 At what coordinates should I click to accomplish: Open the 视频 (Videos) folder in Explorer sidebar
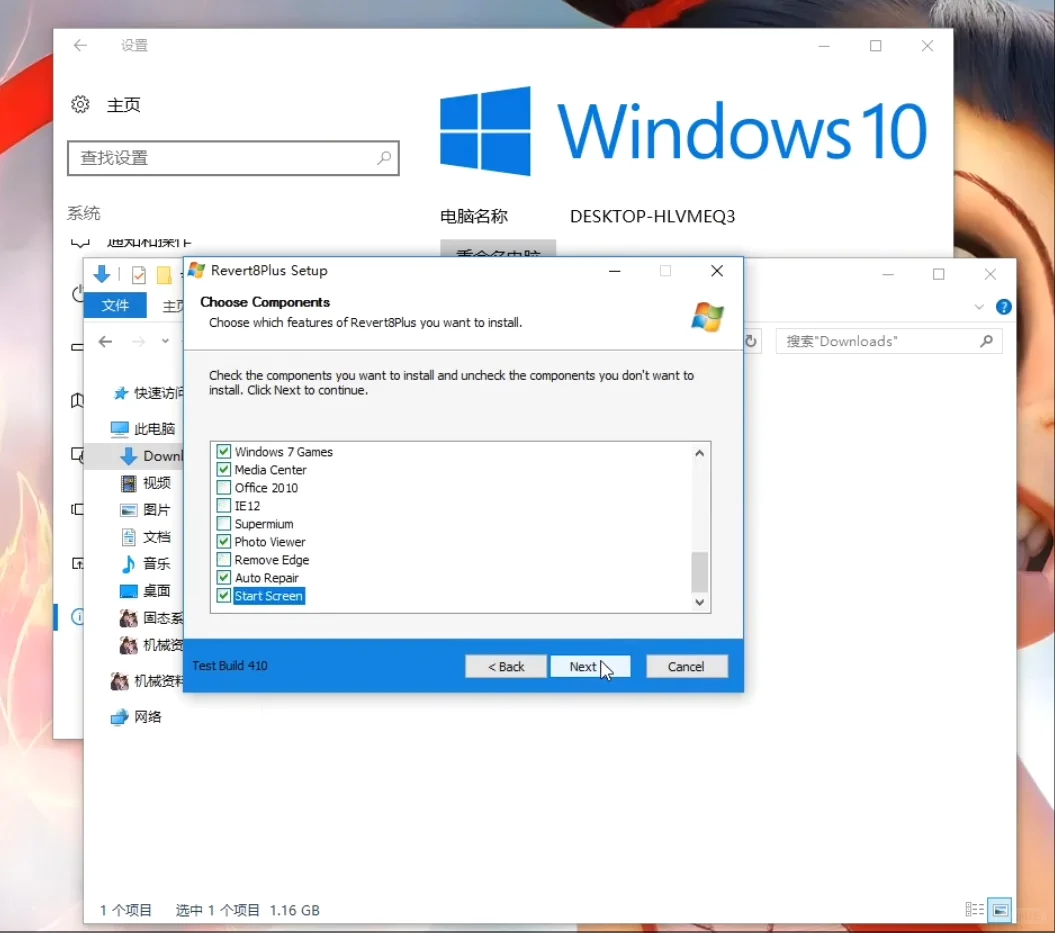[x=157, y=482]
